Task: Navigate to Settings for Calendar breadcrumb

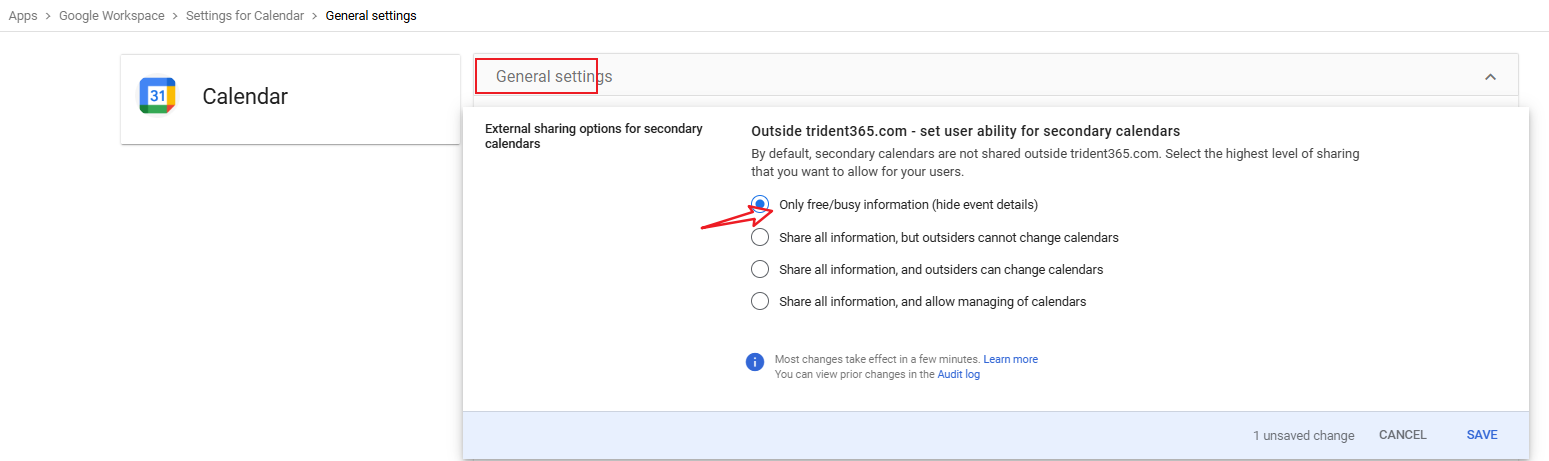Action: coord(244,16)
